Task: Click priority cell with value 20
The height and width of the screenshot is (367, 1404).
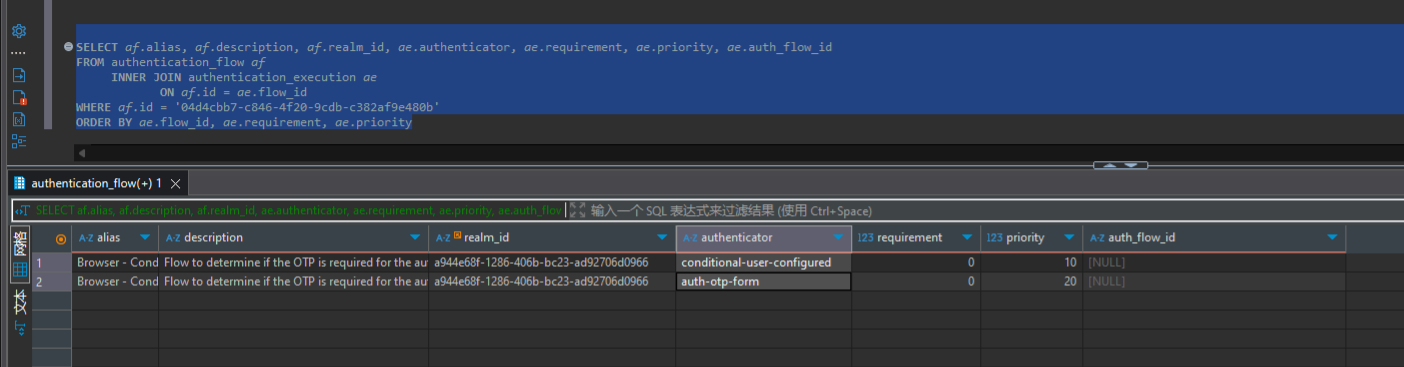Action: pyautogui.click(x=1031, y=282)
